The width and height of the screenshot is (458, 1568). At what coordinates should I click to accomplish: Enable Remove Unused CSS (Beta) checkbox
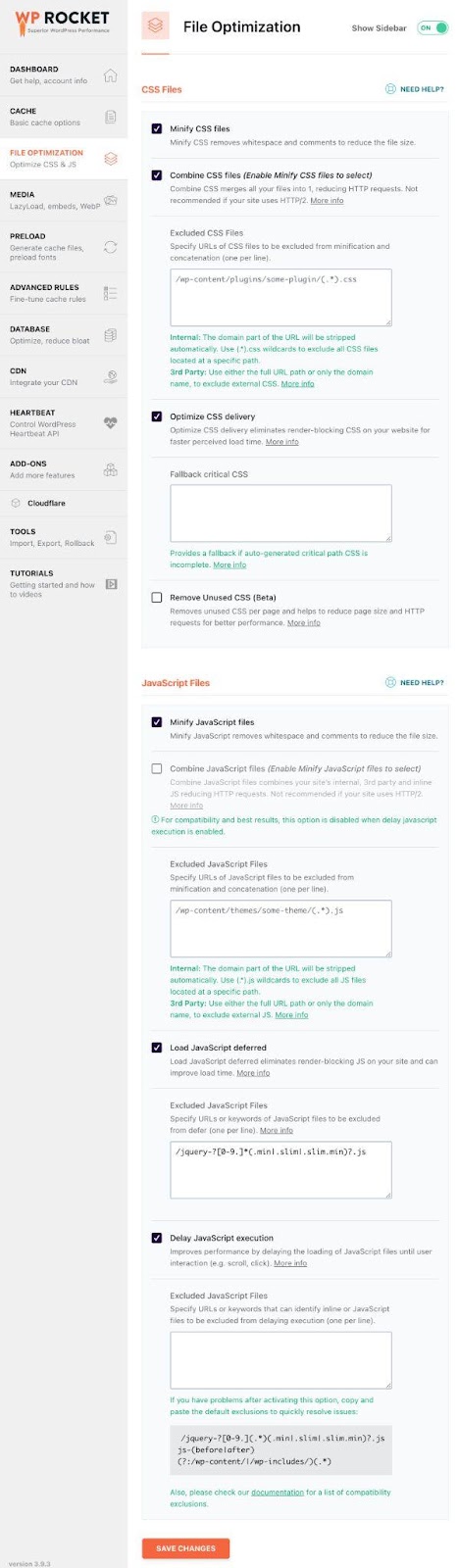157,597
